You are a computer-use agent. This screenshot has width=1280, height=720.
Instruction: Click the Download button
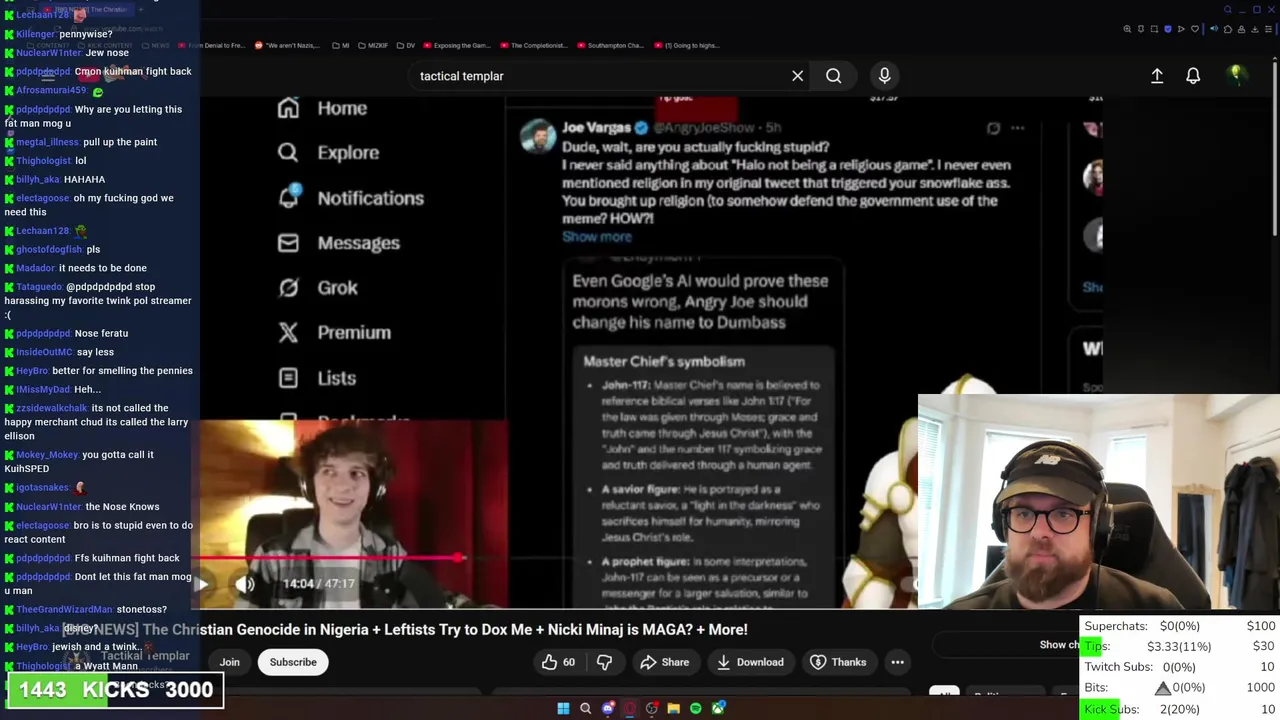tap(750, 662)
